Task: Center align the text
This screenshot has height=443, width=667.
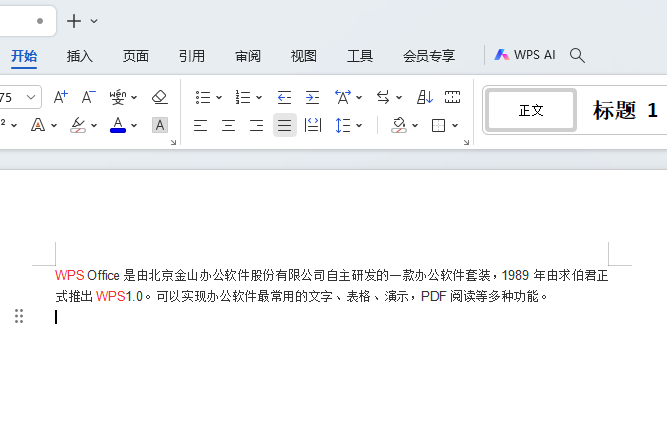Action: (x=228, y=125)
